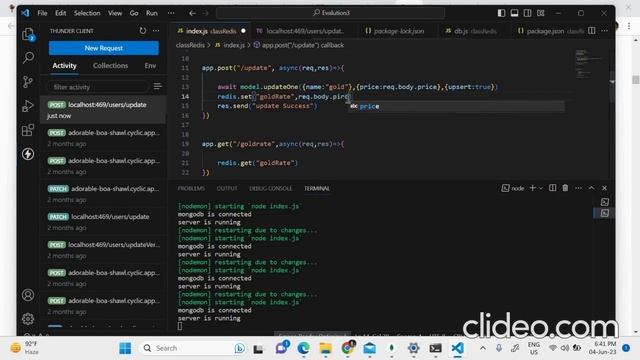Viewport: 640px width, 360px height.
Task: Kill terminal with the trash icon
Action: pyautogui.click(x=565, y=188)
